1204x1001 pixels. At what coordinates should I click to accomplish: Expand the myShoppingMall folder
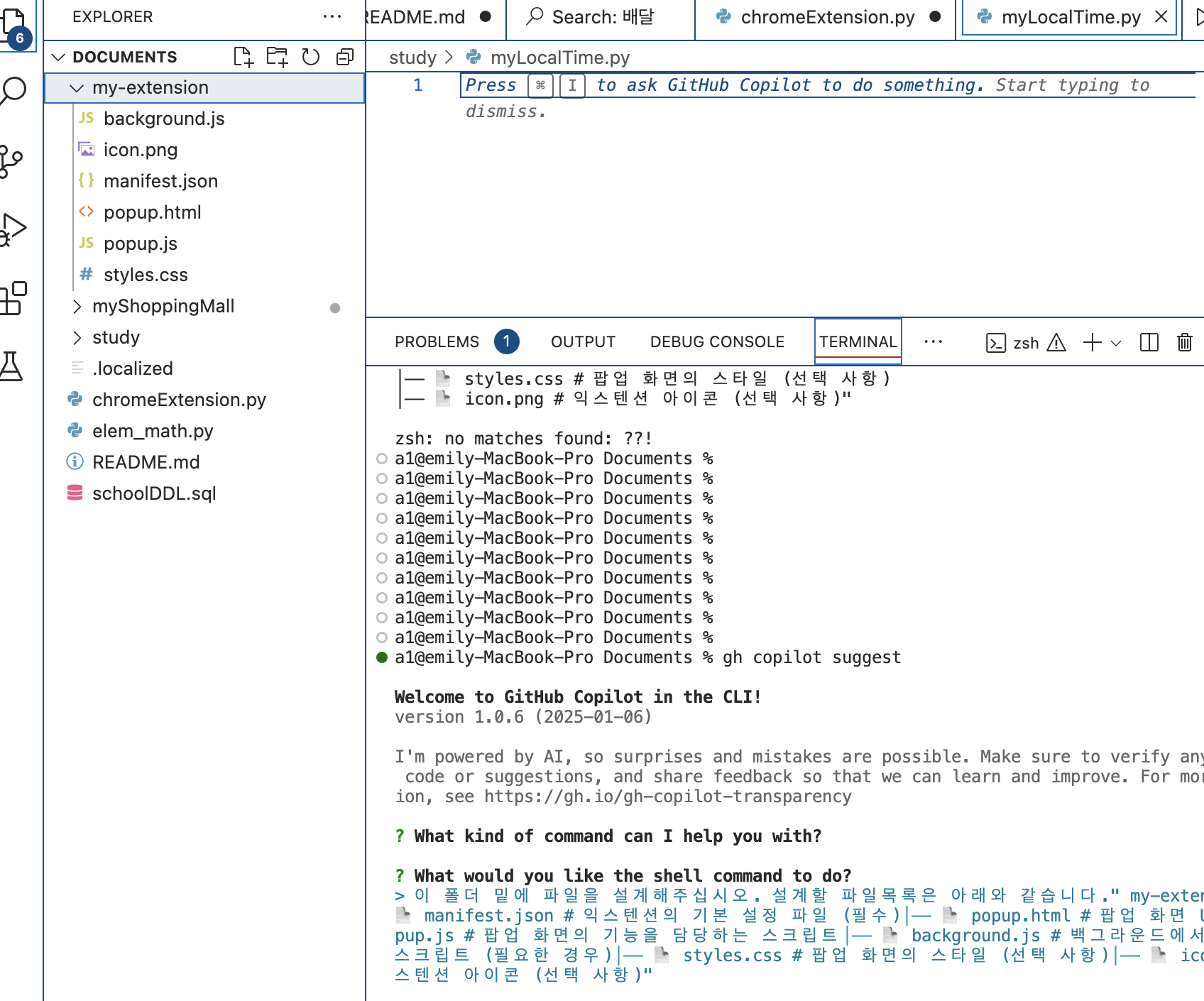(x=77, y=307)
